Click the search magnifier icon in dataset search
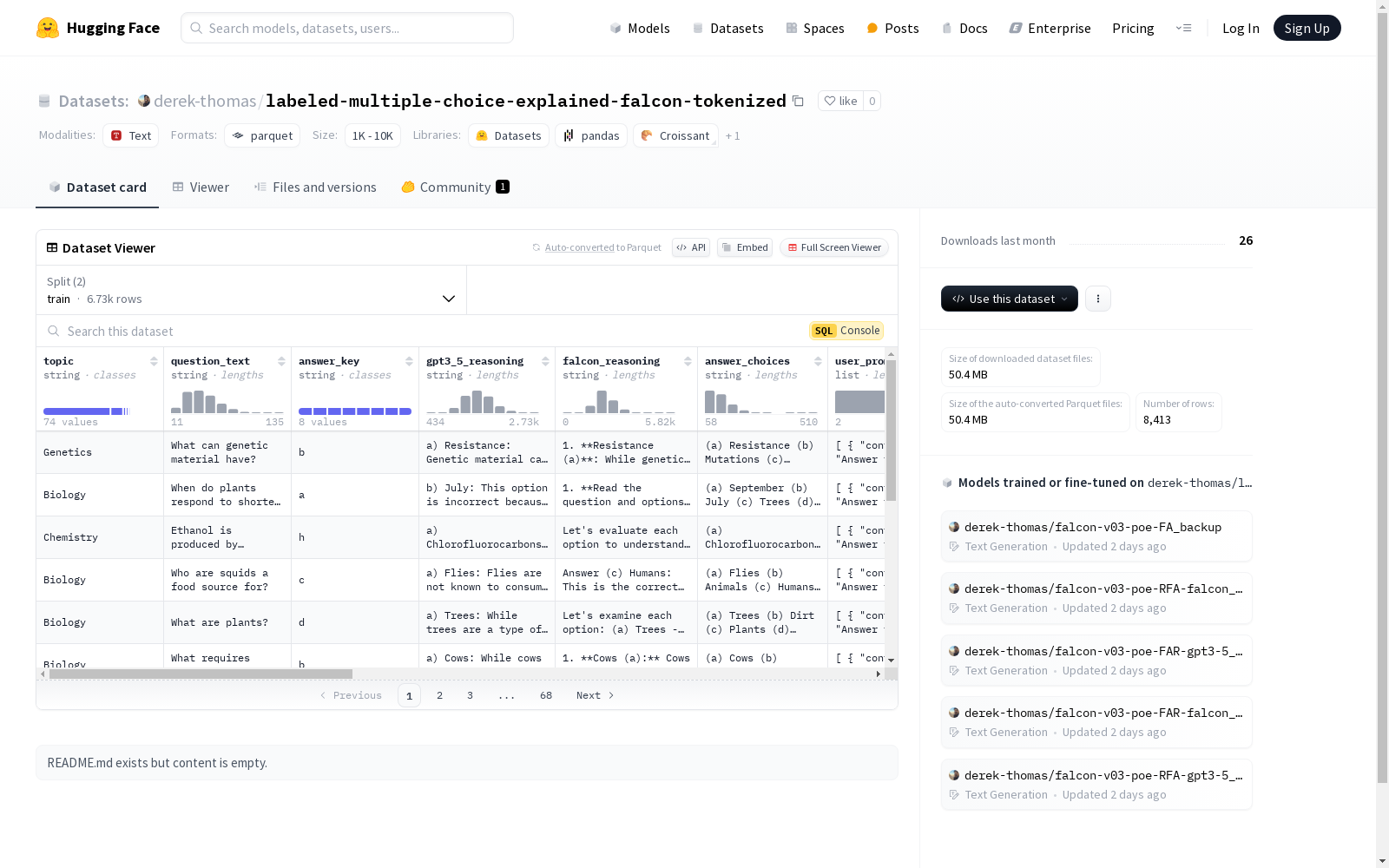The height and width of the screenshot is (868, 1389). click(x=54, y=331)
